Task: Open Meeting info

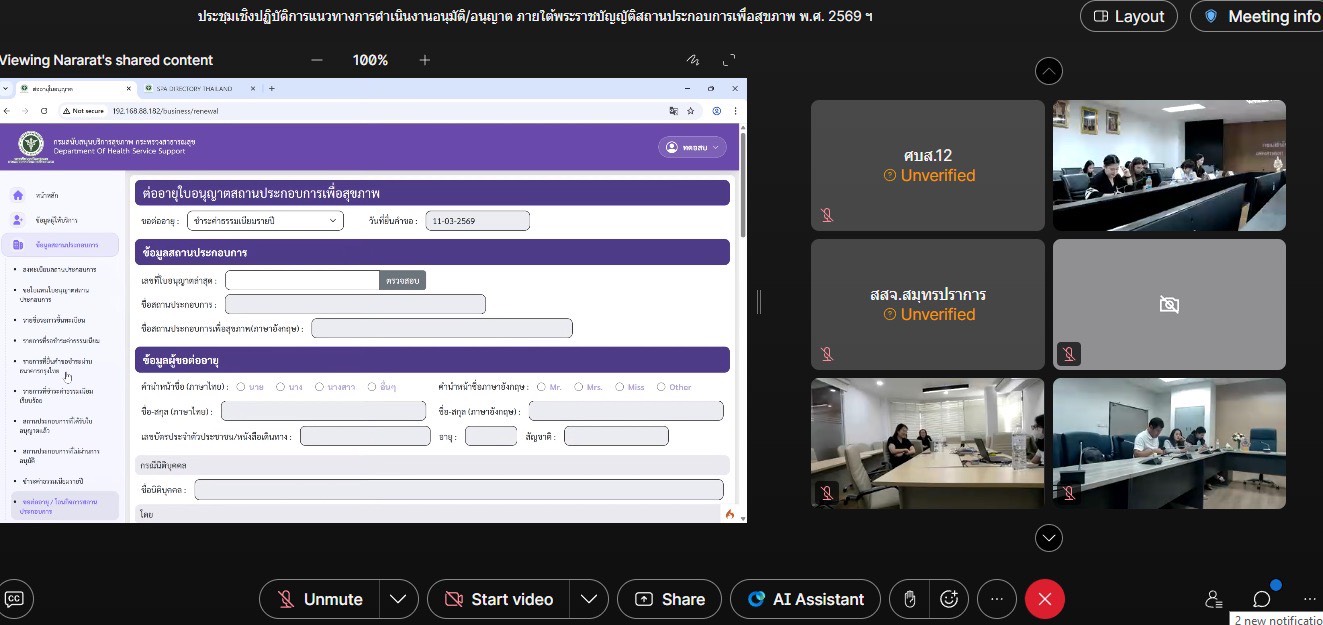Action: tap(1262, 16)
